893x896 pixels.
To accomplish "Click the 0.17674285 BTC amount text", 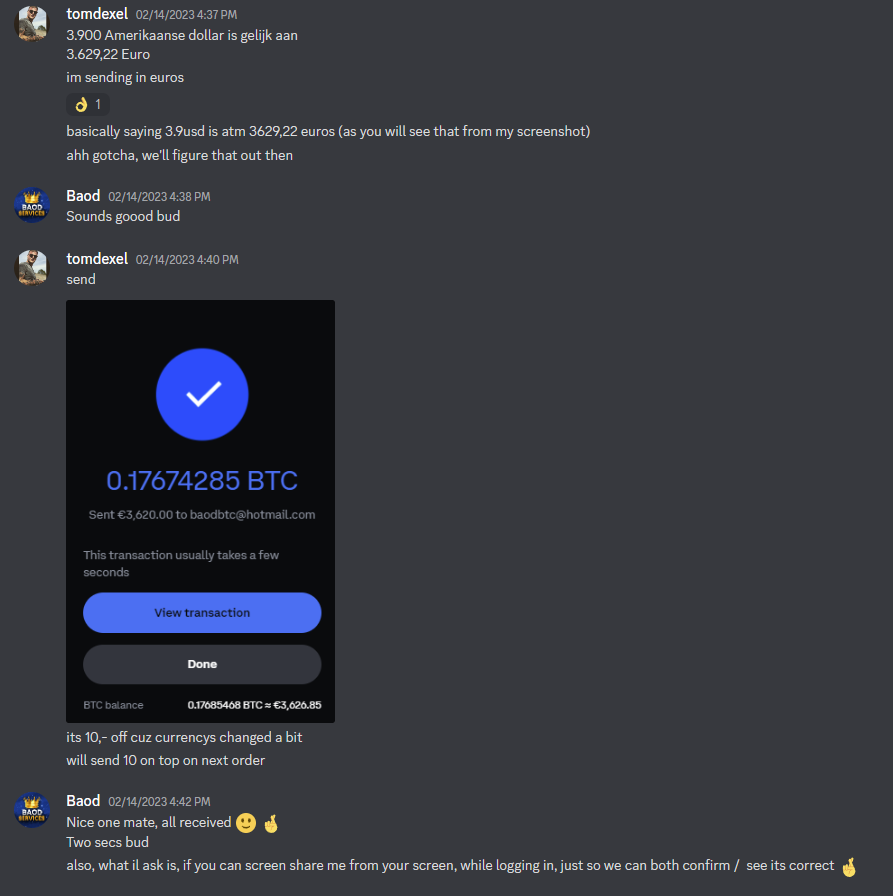I will [202, 481].
